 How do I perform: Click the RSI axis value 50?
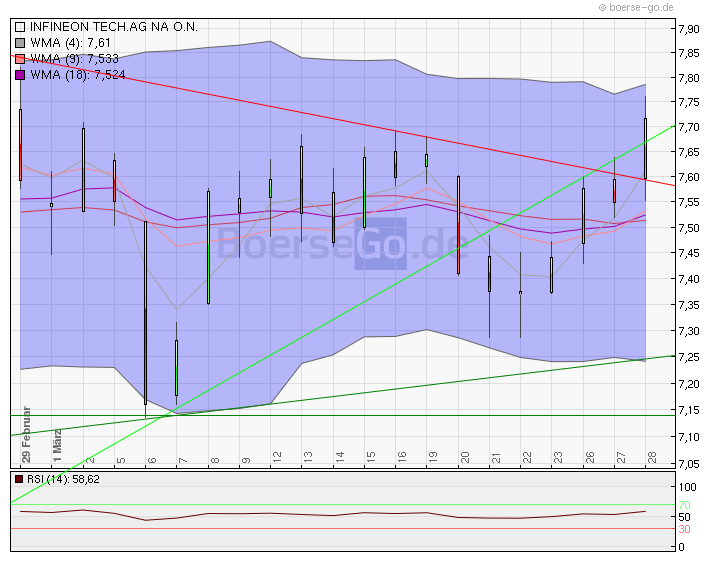tap(684, 517)
